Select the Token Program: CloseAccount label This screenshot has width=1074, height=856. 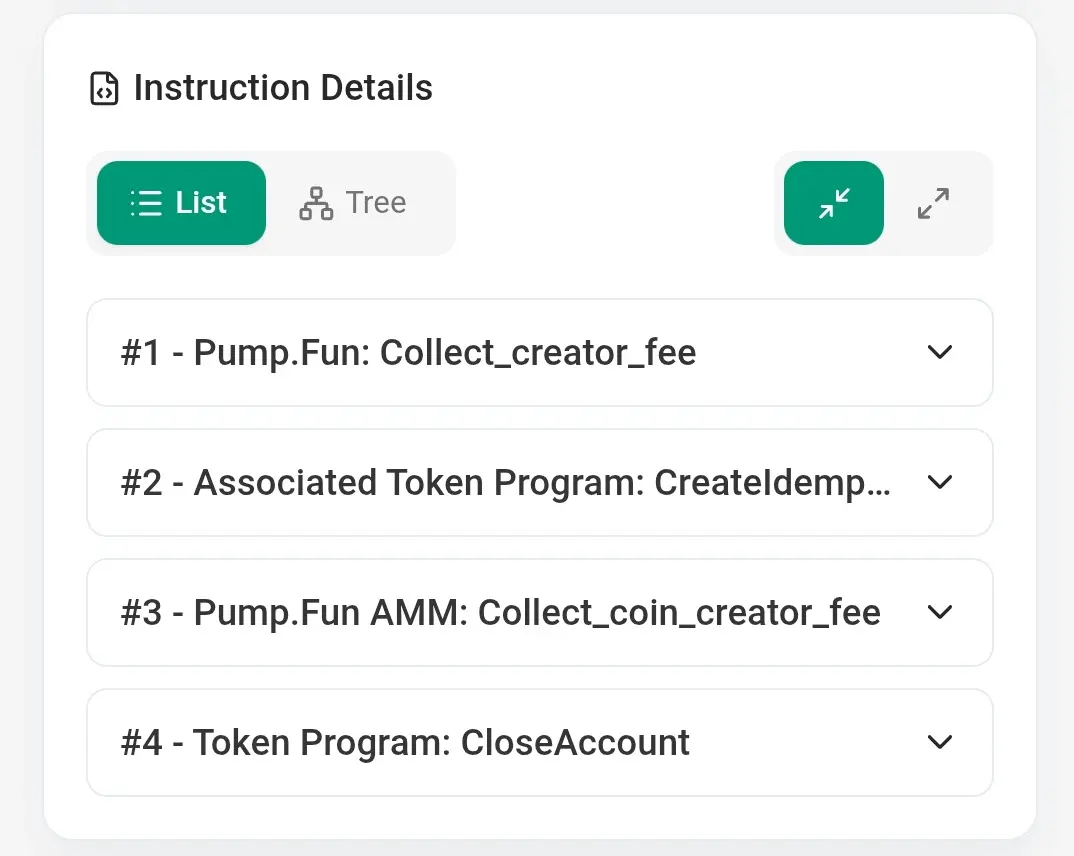(441, 742)
